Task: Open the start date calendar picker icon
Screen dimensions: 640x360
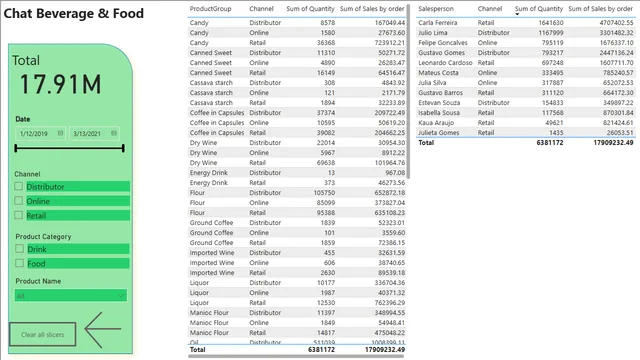Action: [60, 133]
